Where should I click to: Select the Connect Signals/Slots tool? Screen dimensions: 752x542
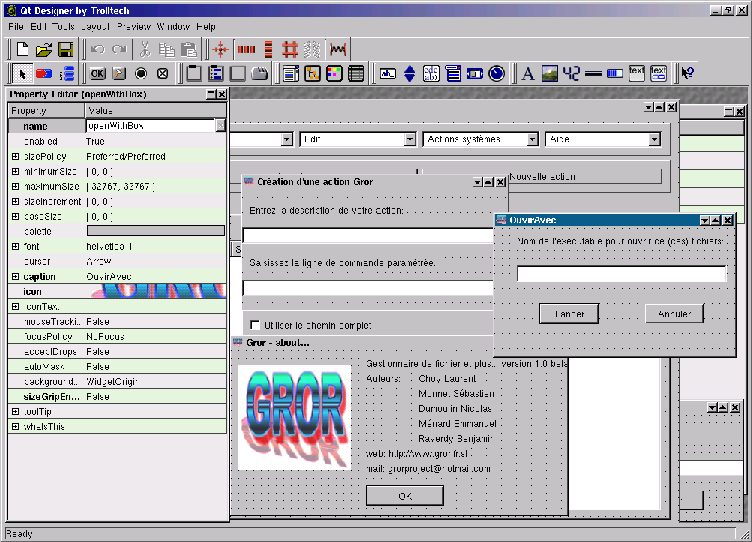(x=44, y=73)
